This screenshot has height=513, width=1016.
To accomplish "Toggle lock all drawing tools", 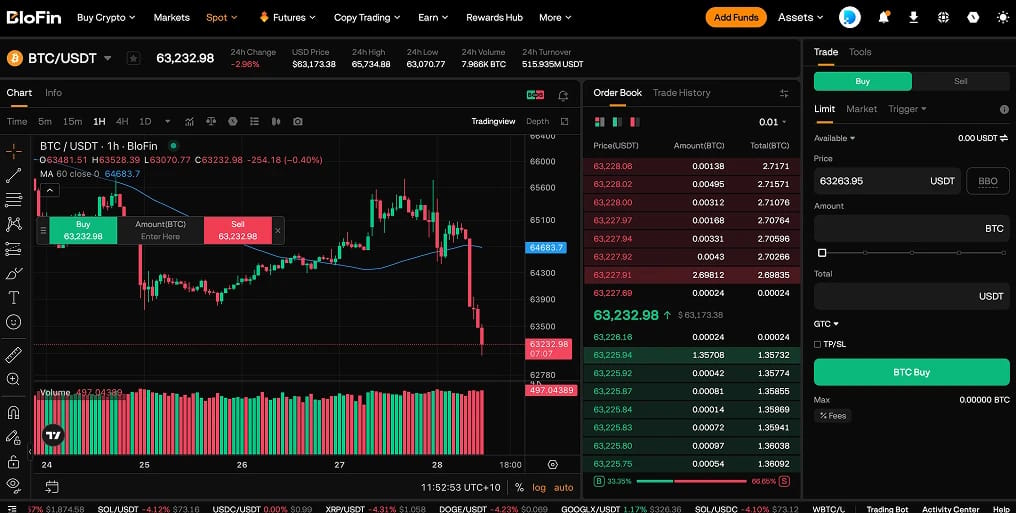I will coord(14,462).
